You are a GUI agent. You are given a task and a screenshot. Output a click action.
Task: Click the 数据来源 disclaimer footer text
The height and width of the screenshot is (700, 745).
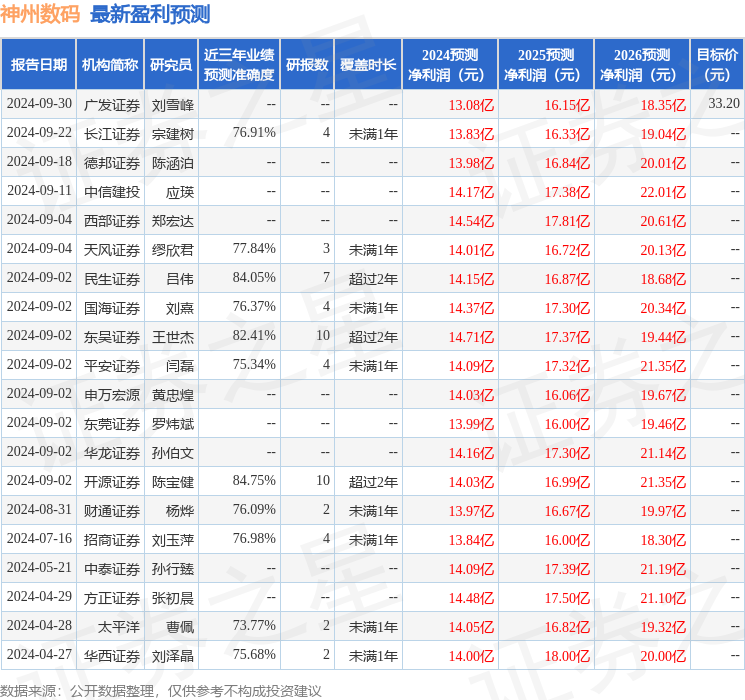click(x=161, y=690)
